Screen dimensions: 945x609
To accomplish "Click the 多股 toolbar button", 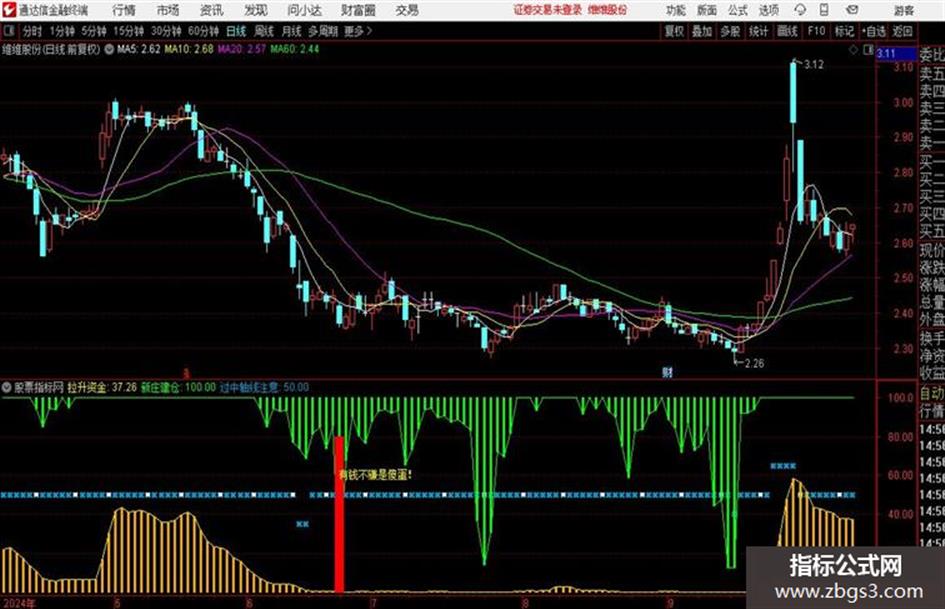I will pyautogui.click(x=730, y=31).
